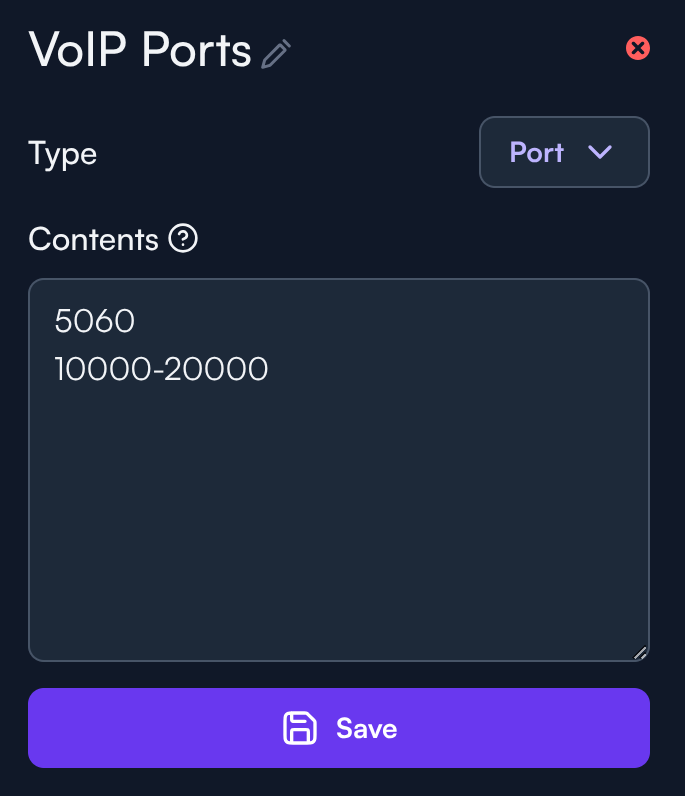Screen dimensions: 685x796
Task: Click the Contents field label
Action: coord(93,240)
